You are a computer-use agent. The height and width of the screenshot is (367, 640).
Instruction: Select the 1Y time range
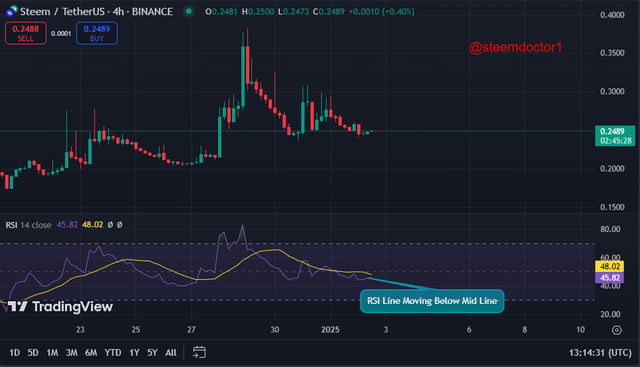tap(134, 352)
